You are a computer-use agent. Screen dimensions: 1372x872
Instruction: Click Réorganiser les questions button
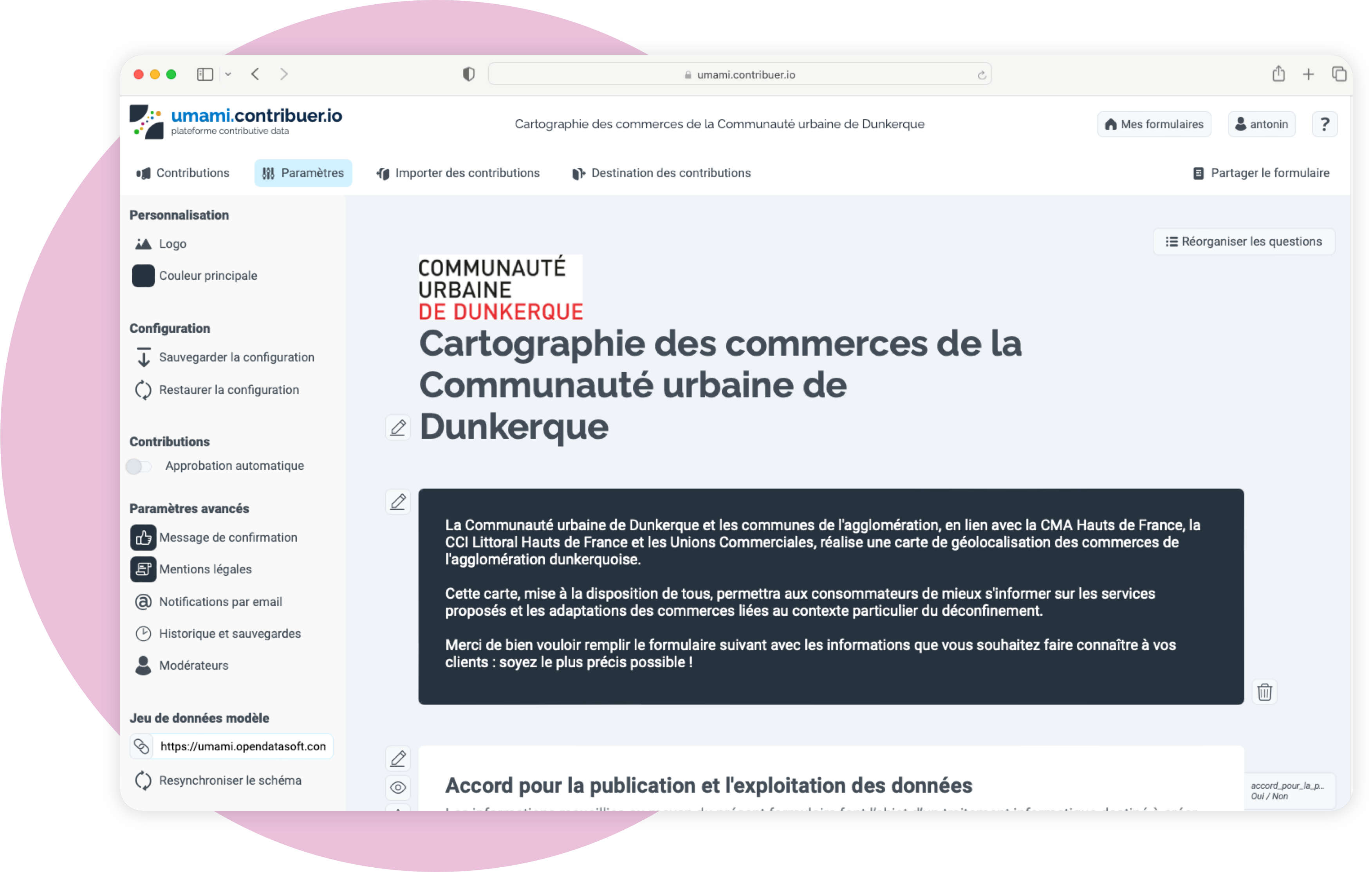tap(1244, 241)
